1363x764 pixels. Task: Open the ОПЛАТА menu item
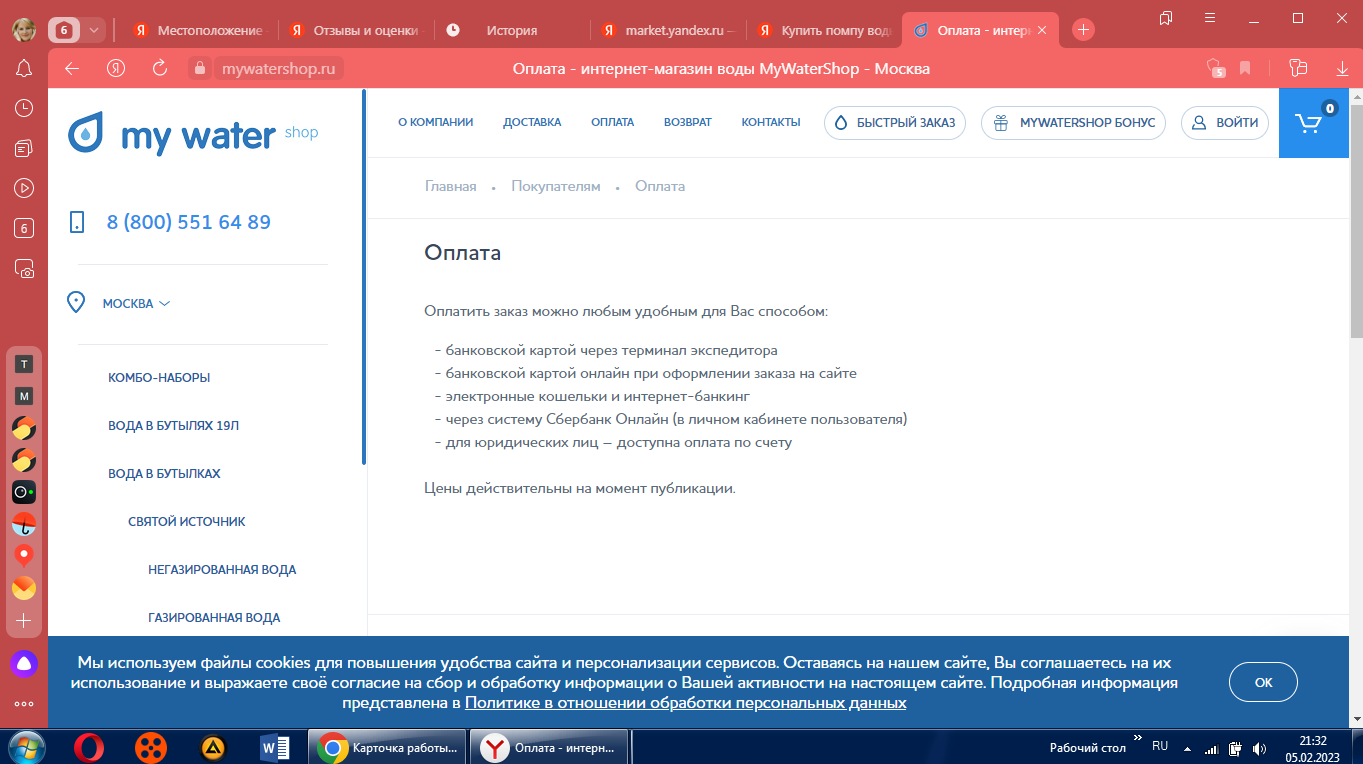[612, 122]
